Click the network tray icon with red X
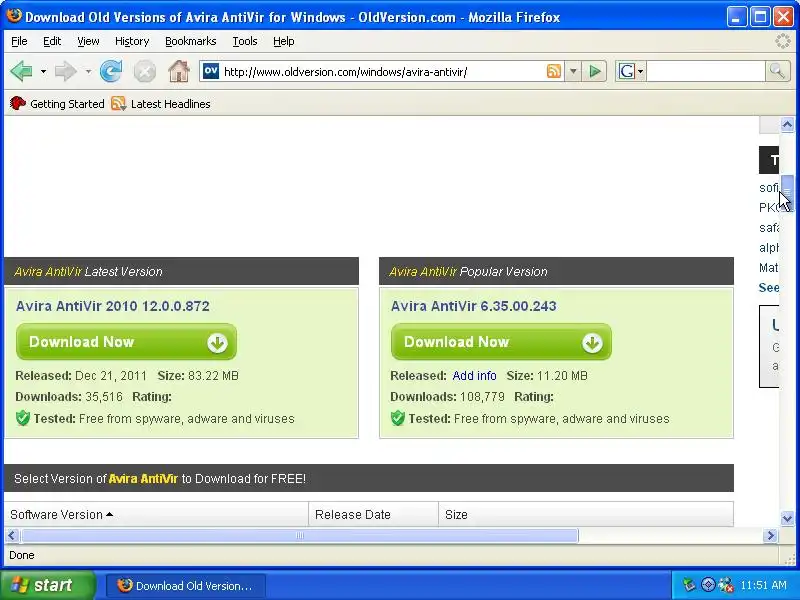 726,585
